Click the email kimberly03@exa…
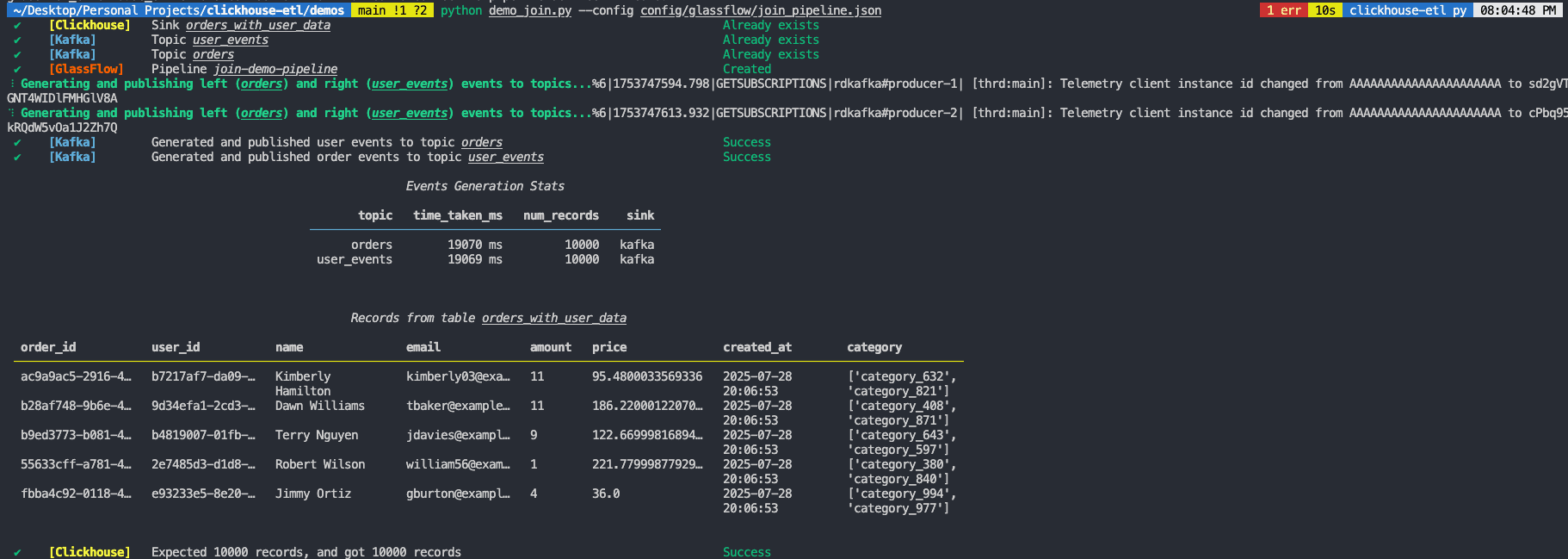 coord(458,376)
